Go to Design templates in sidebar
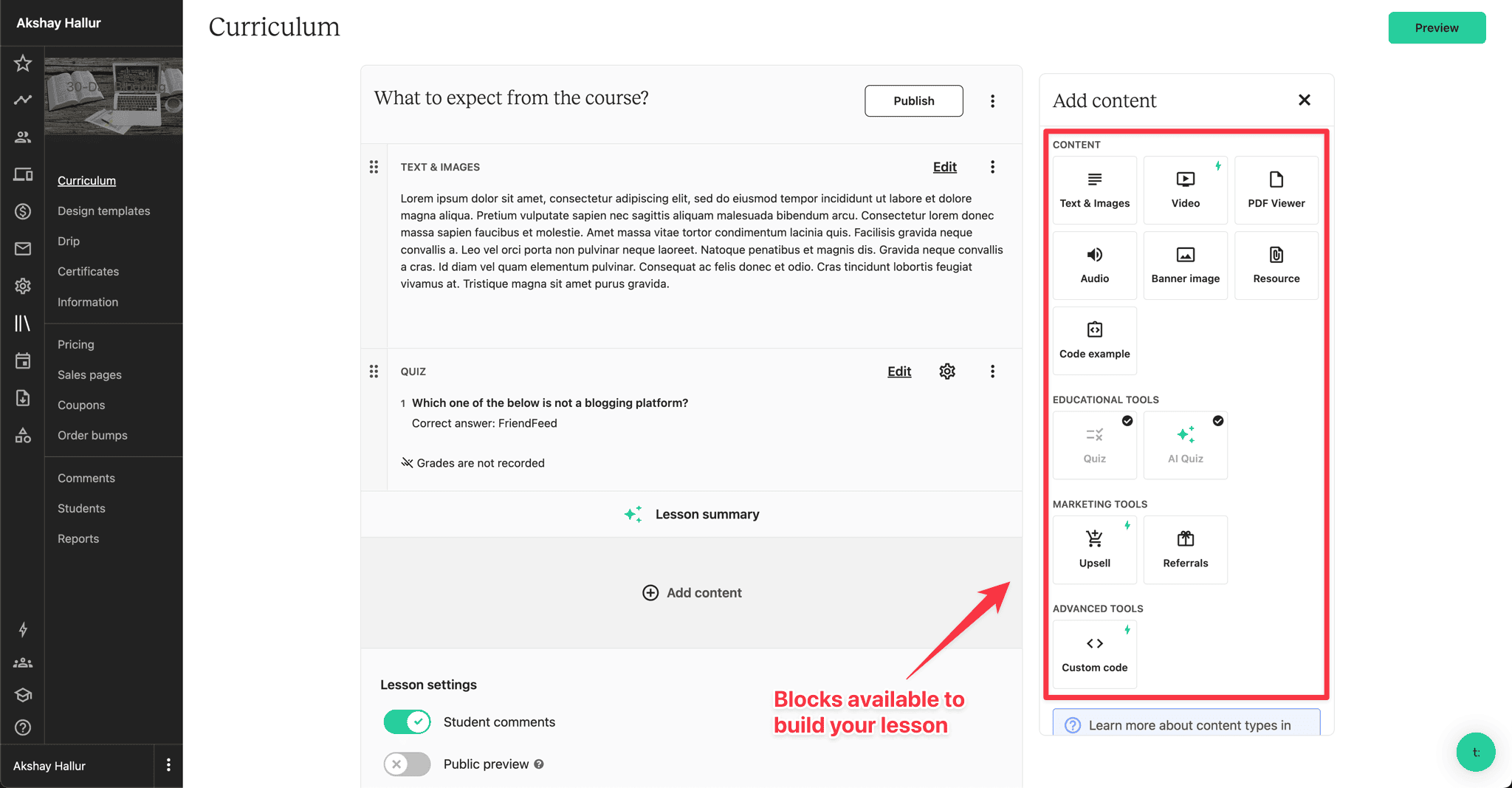This screenshot has width=1512, height=788. (104, 211)
